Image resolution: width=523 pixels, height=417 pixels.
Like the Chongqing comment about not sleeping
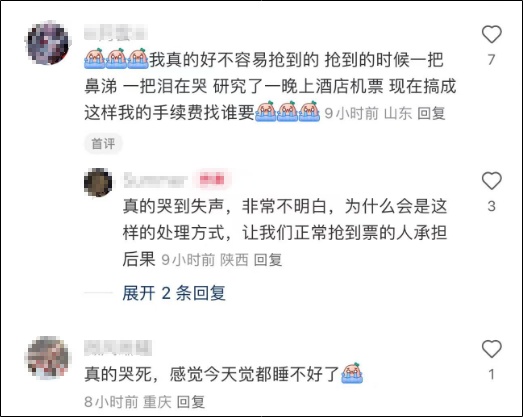492,349
